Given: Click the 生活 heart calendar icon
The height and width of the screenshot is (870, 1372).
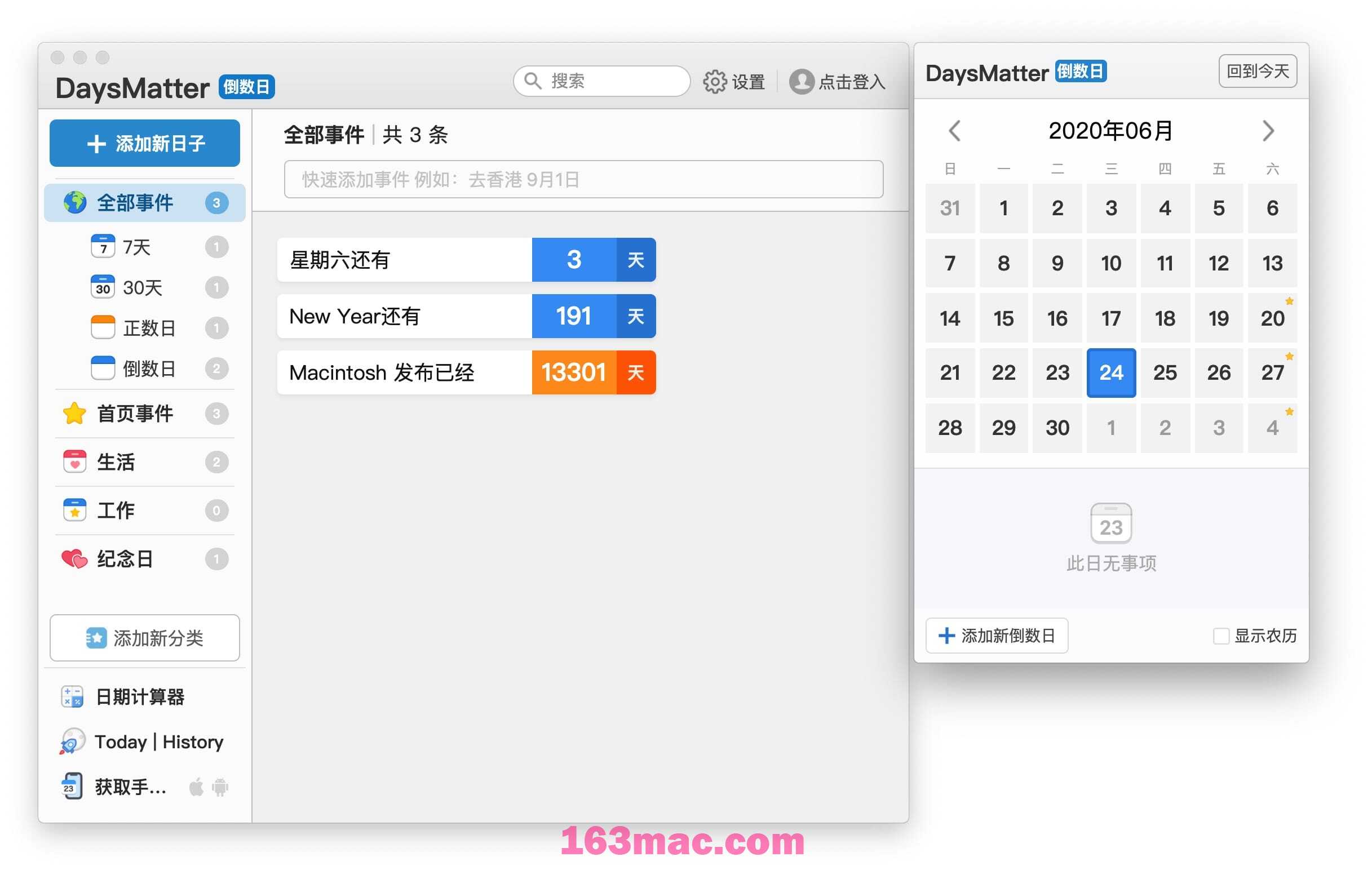Looking at the screenshot, I should click(74, 461).
